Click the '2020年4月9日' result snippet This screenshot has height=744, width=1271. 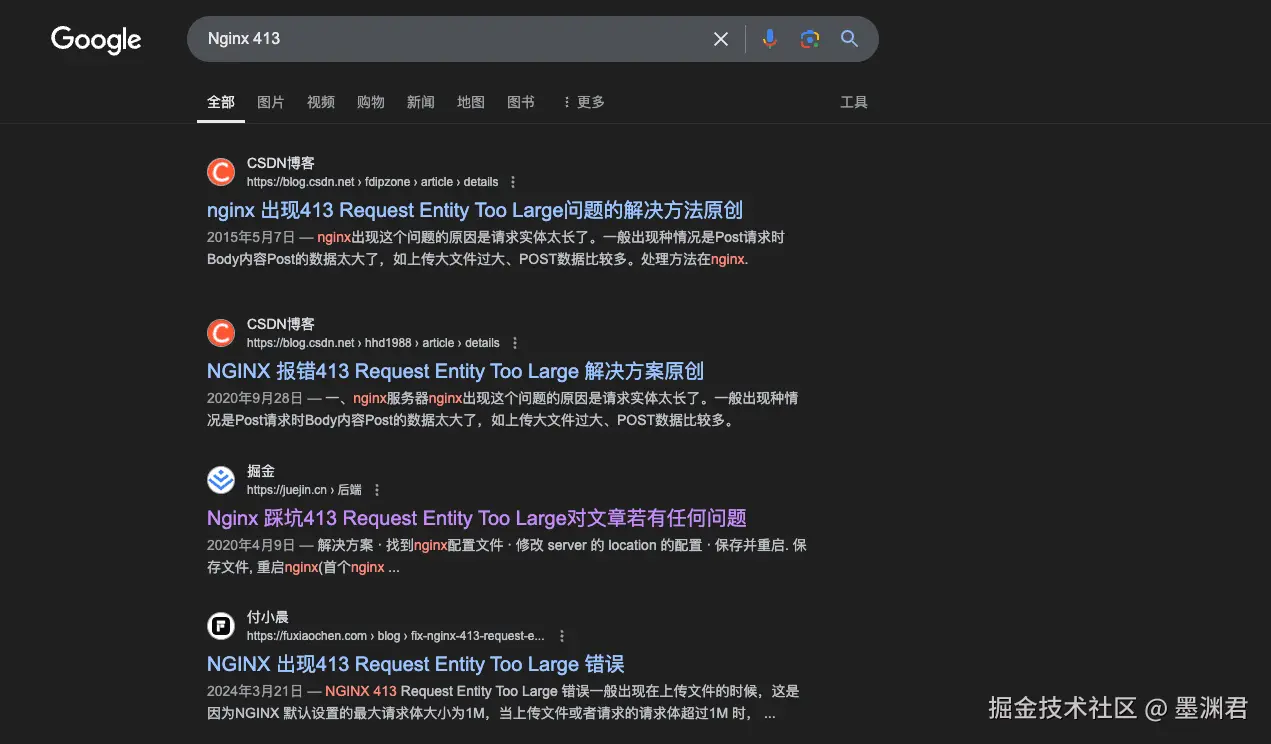[507, 556]
